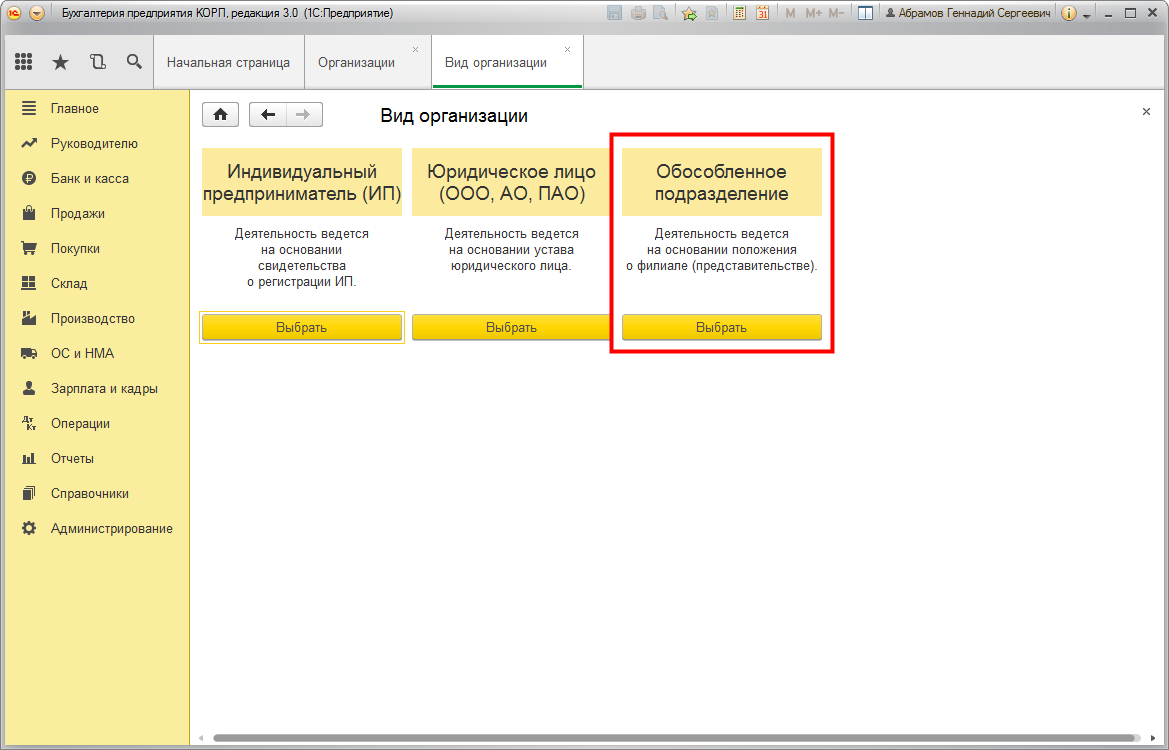
Task: Navigate forward with the right arrow
Action: [x=303, y=115]
